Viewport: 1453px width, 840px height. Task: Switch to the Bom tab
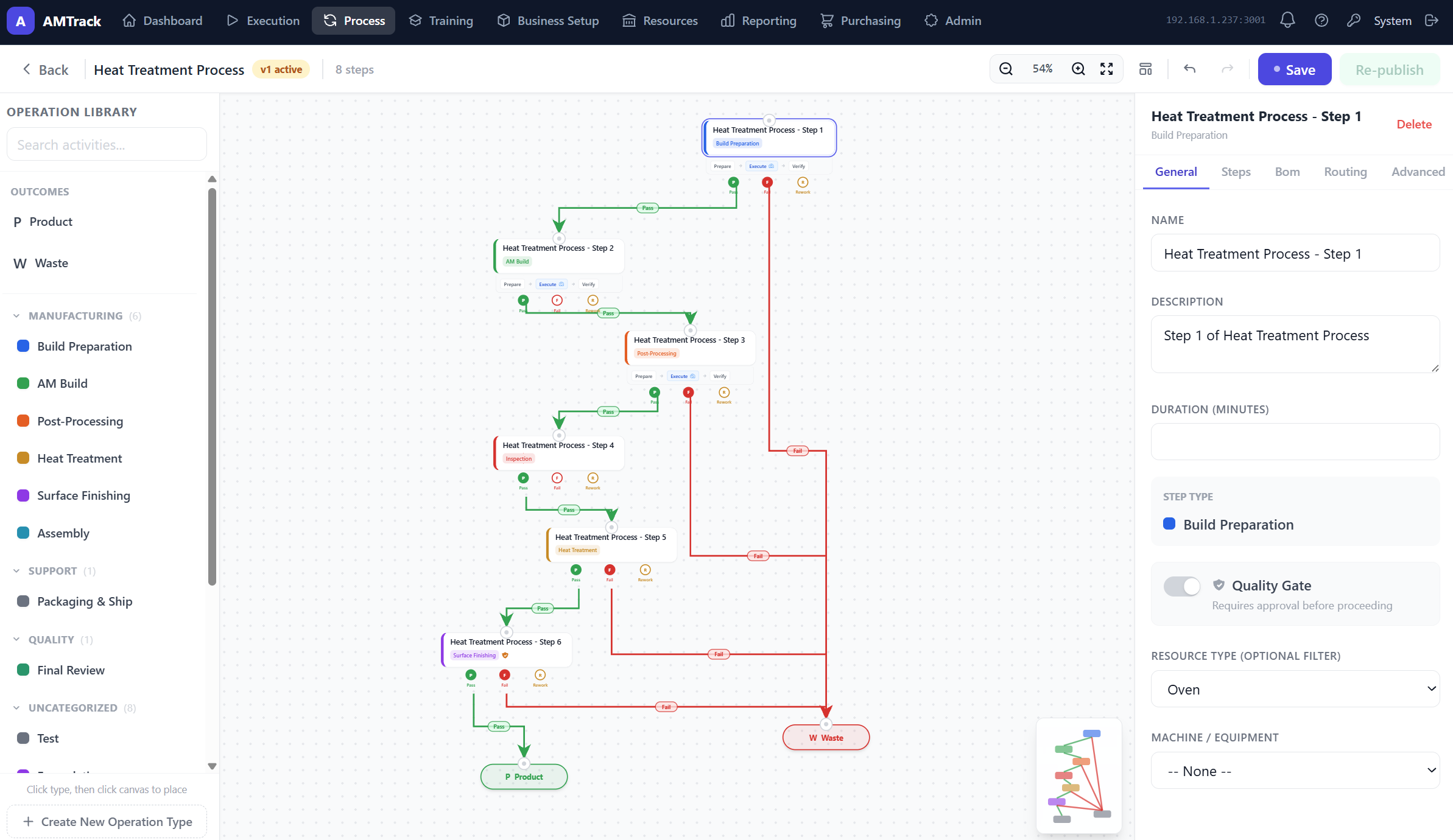[x=1287, y=172]
